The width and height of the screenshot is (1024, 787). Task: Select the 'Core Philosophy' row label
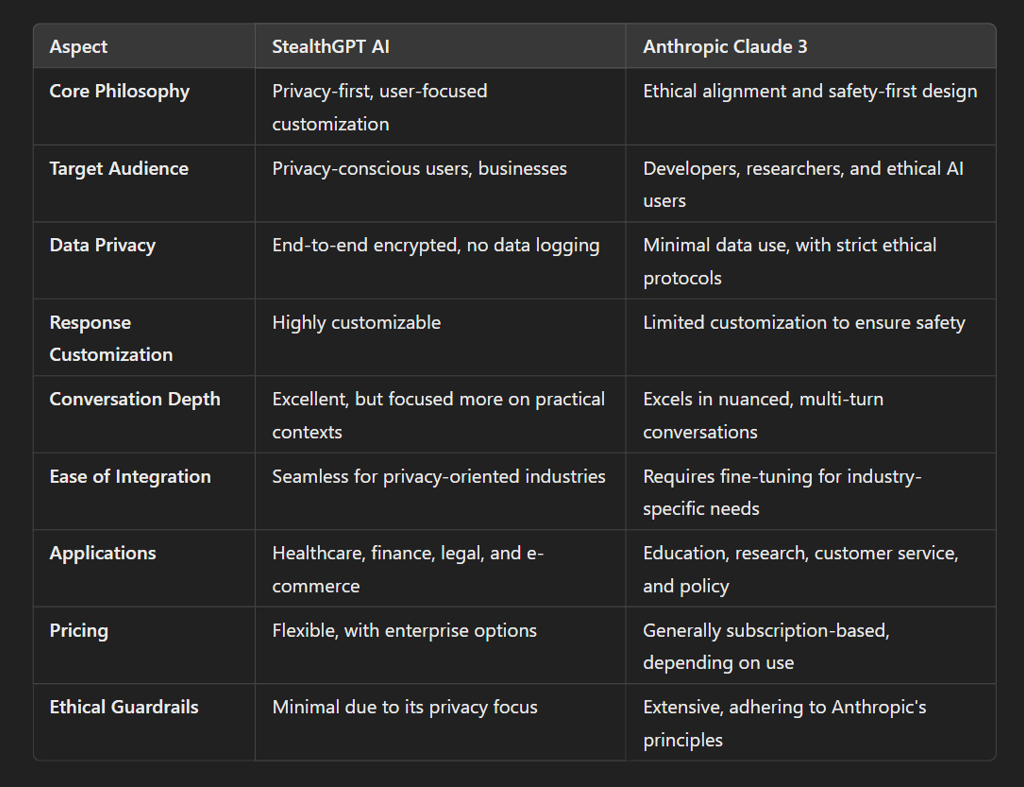[x=120, y=91]
